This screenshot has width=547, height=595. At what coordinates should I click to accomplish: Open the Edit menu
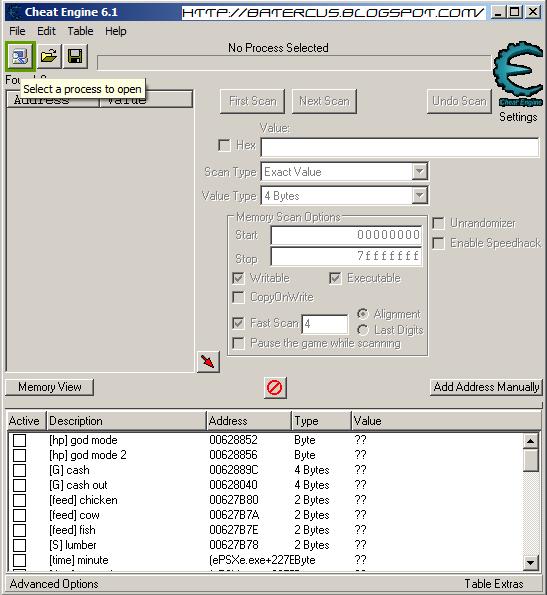46,31
